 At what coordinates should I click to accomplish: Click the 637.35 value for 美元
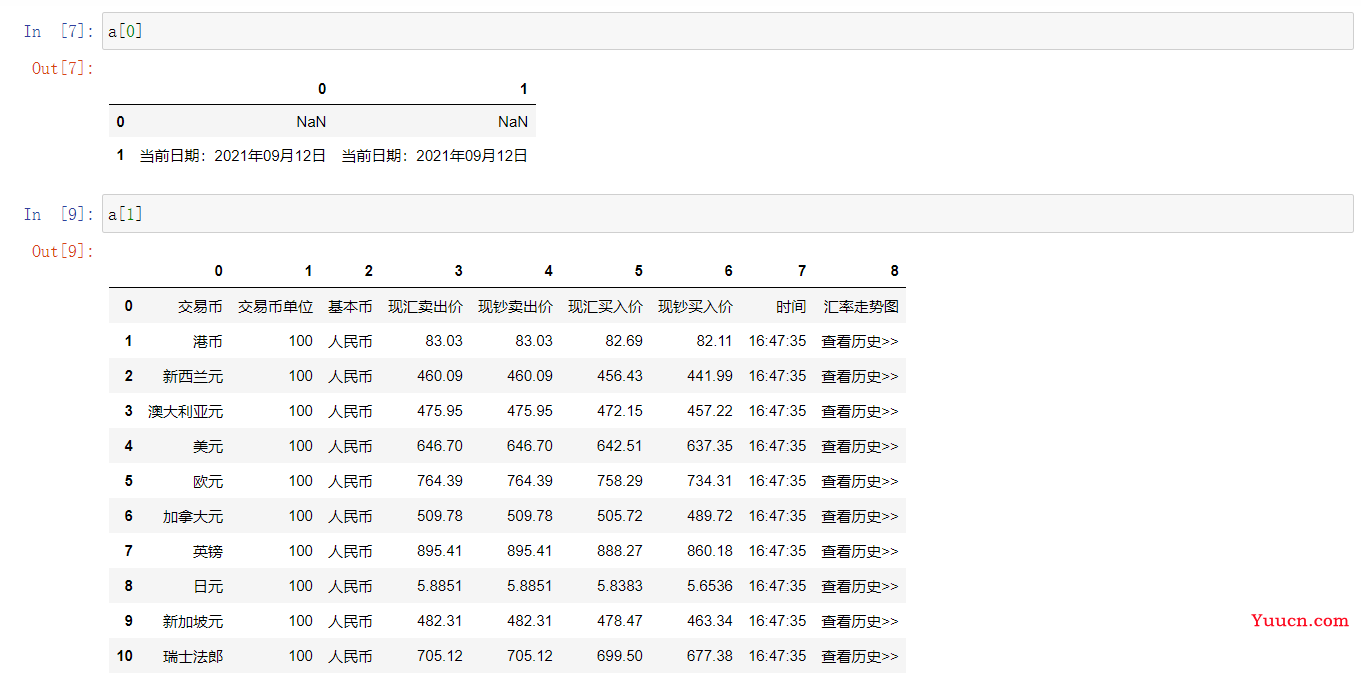coord(710,446)
